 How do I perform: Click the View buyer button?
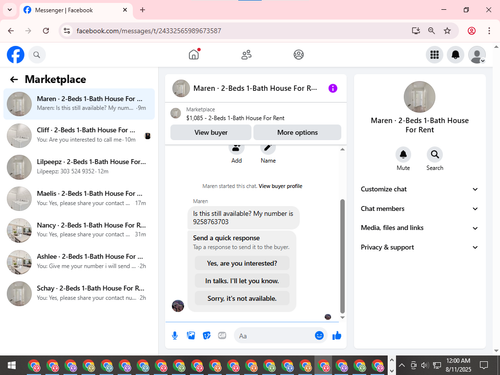coord(211,132)
